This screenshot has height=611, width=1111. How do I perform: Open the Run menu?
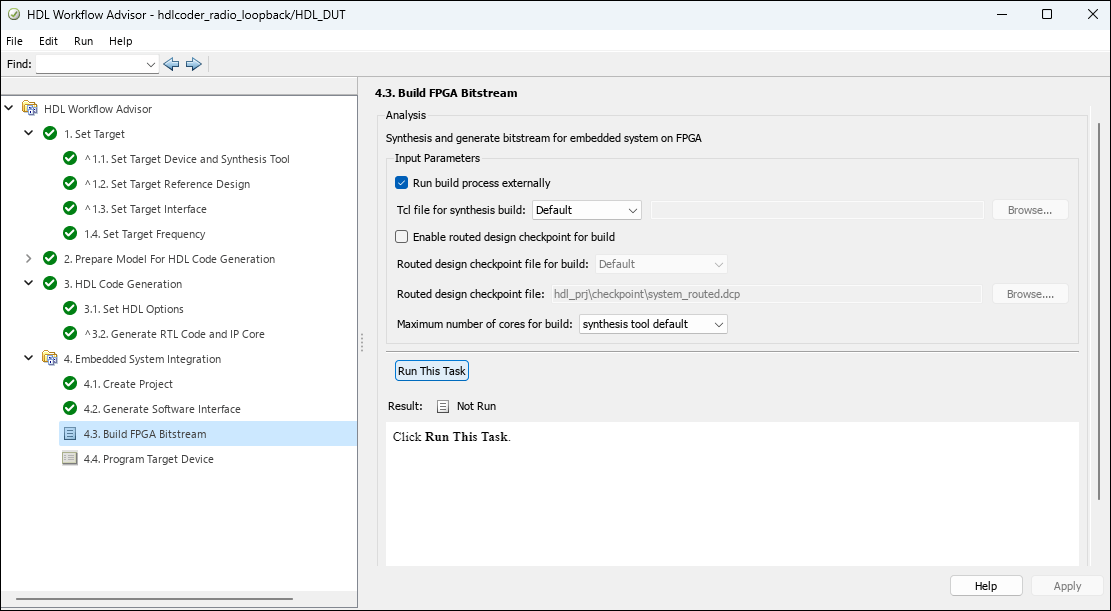(83, 41)
